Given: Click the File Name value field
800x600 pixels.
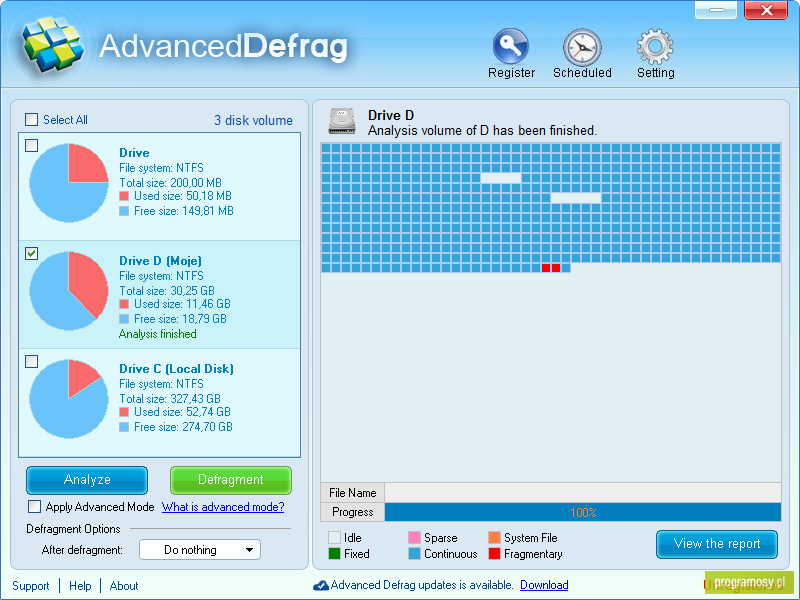Looking at the screenshot, I should point(583,493).
